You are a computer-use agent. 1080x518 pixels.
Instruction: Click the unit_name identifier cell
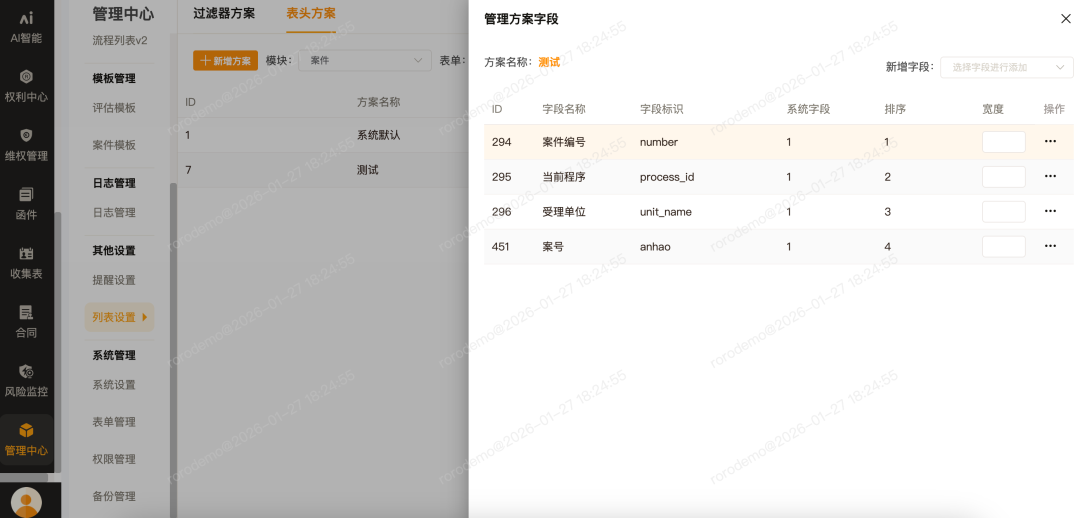tap(665, 211)
